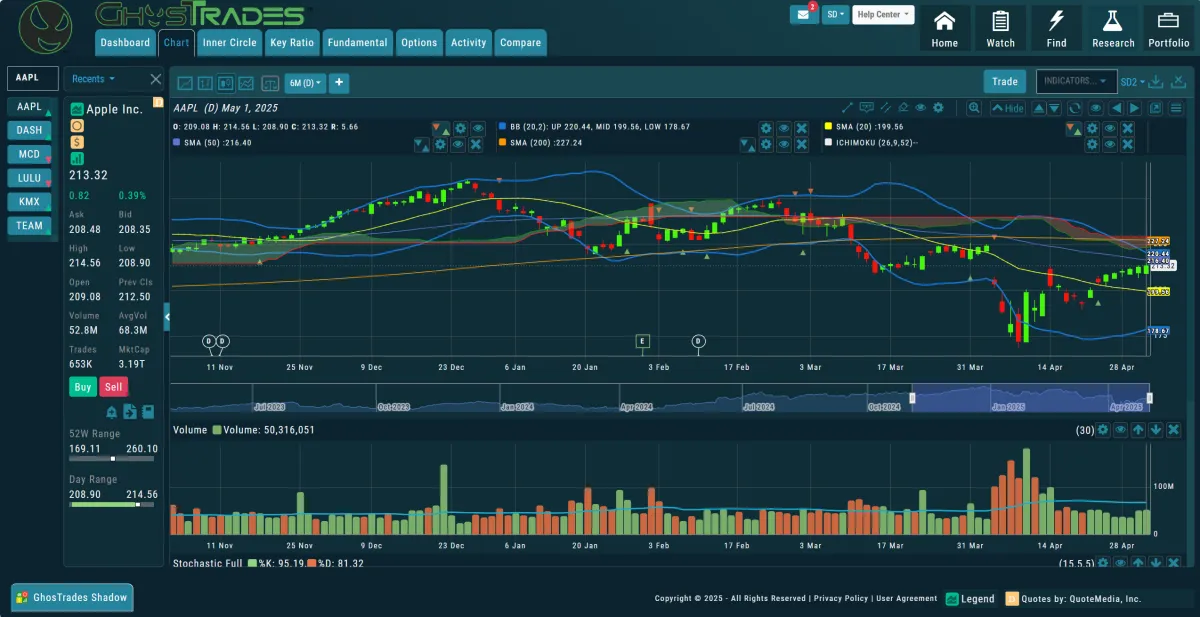Screen dimensions: 1200x617
Task: Open the GhosTrades Shadow button
Action: [72, 598]
